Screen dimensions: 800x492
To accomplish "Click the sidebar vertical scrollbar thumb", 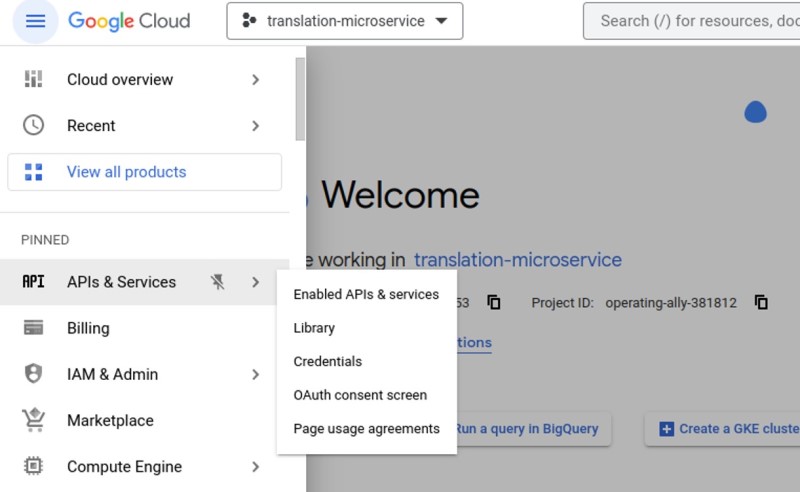I will (x=300, y=99).
